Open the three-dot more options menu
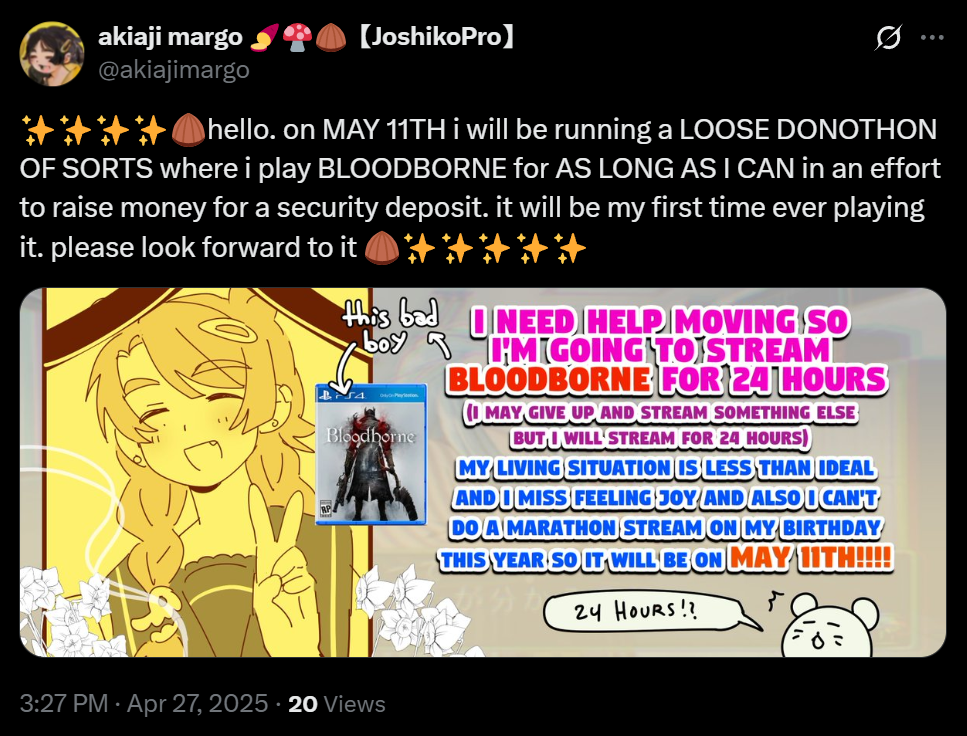The height and width of the screenshot is (736, 967). (932, 38)
